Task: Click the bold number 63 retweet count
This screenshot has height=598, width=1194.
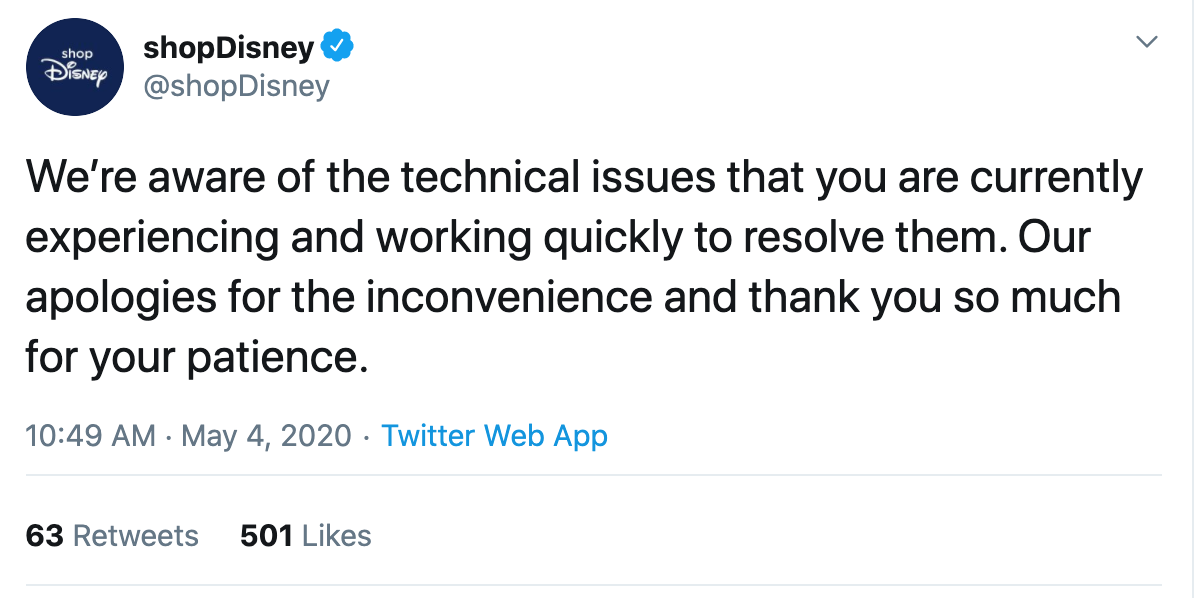Action: click(x=45, y=536)
